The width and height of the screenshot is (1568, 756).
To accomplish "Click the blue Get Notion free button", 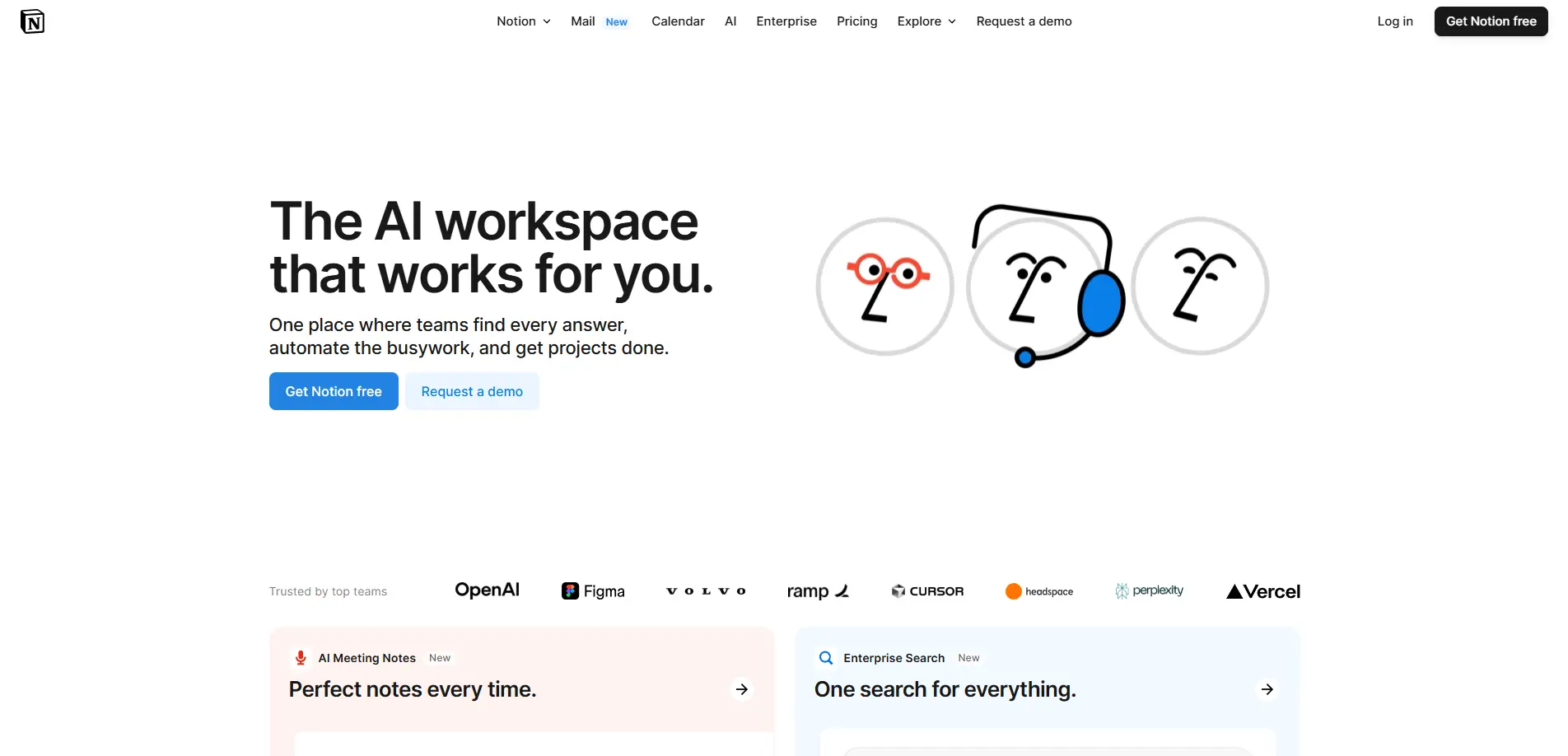I will 334,391.
